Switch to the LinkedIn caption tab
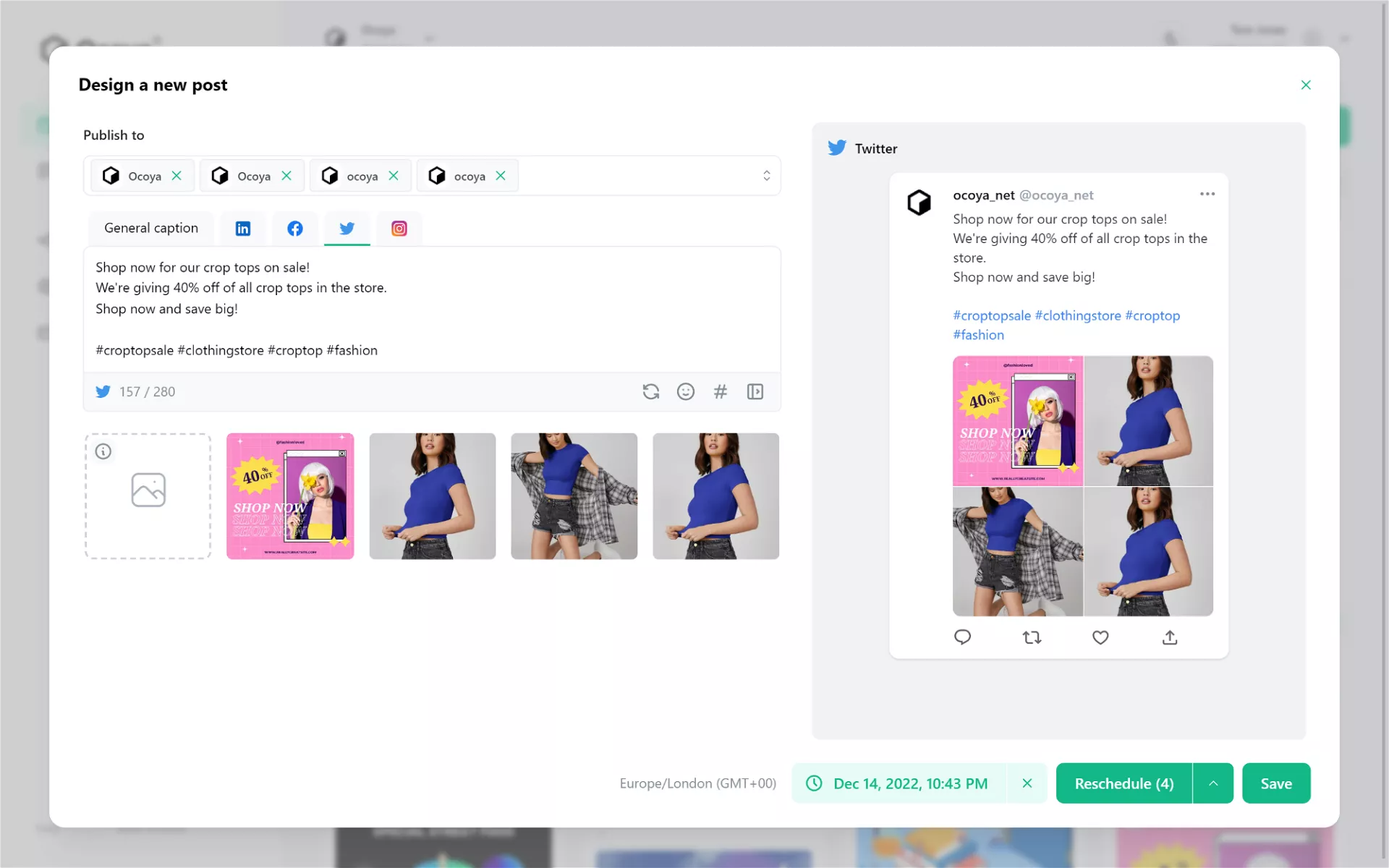Image resolution: width=1389 pixels, height=868 pixels. click(243, 229)
